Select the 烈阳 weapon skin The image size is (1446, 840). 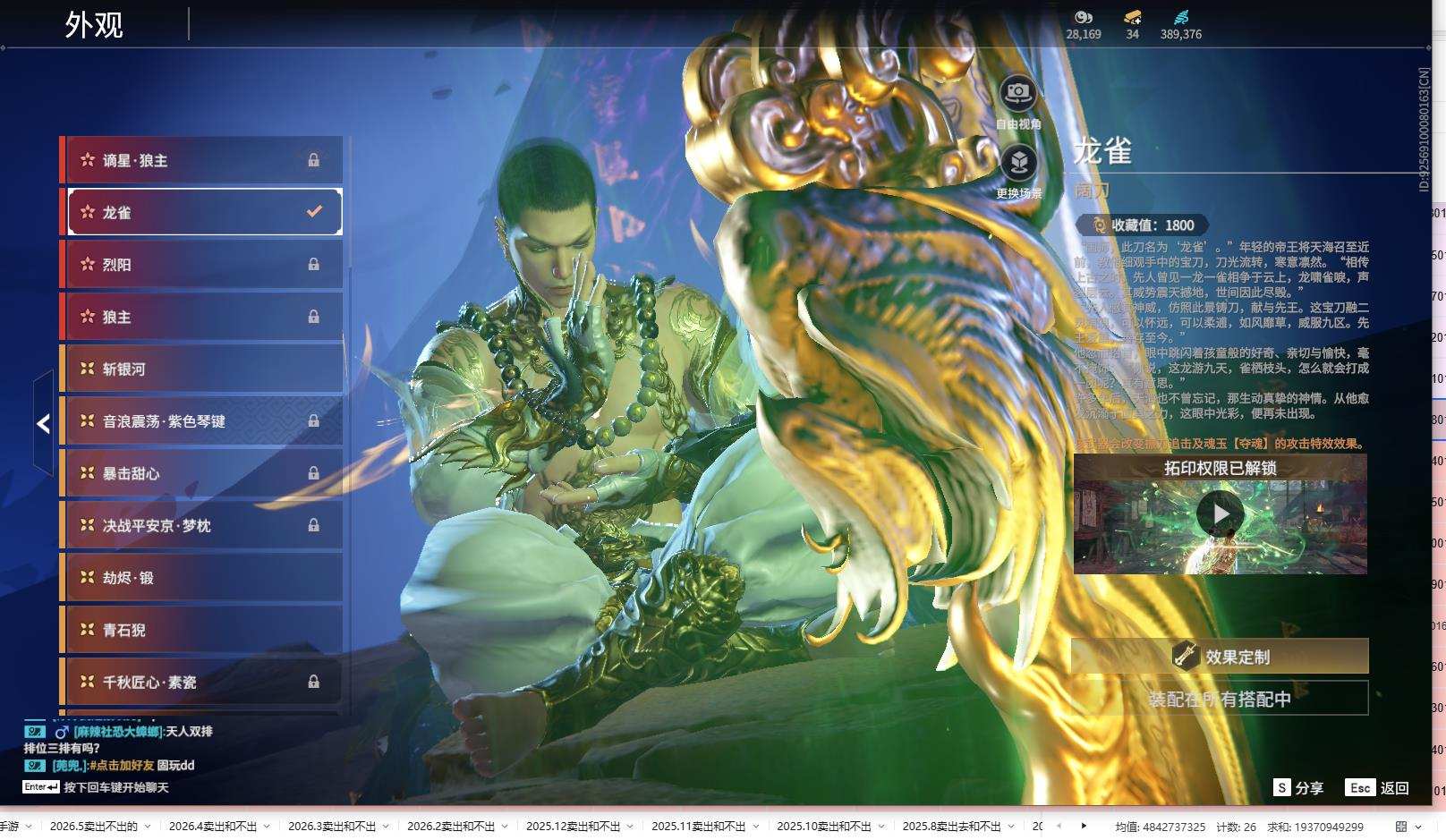click(202, 265)
